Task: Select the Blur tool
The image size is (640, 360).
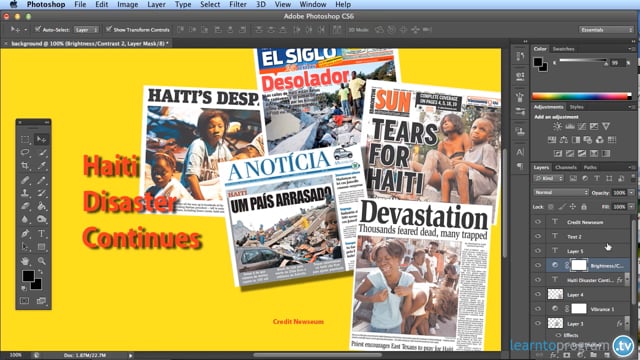Action: (25, 220)
